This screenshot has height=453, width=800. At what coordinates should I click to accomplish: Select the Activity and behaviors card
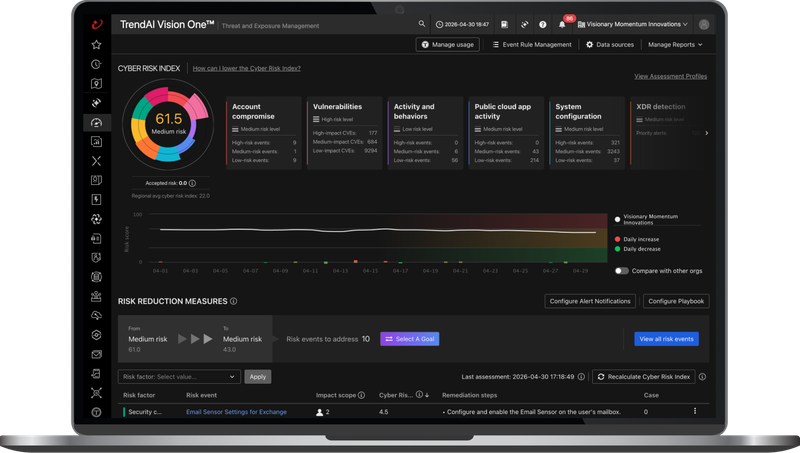(425, 133)
